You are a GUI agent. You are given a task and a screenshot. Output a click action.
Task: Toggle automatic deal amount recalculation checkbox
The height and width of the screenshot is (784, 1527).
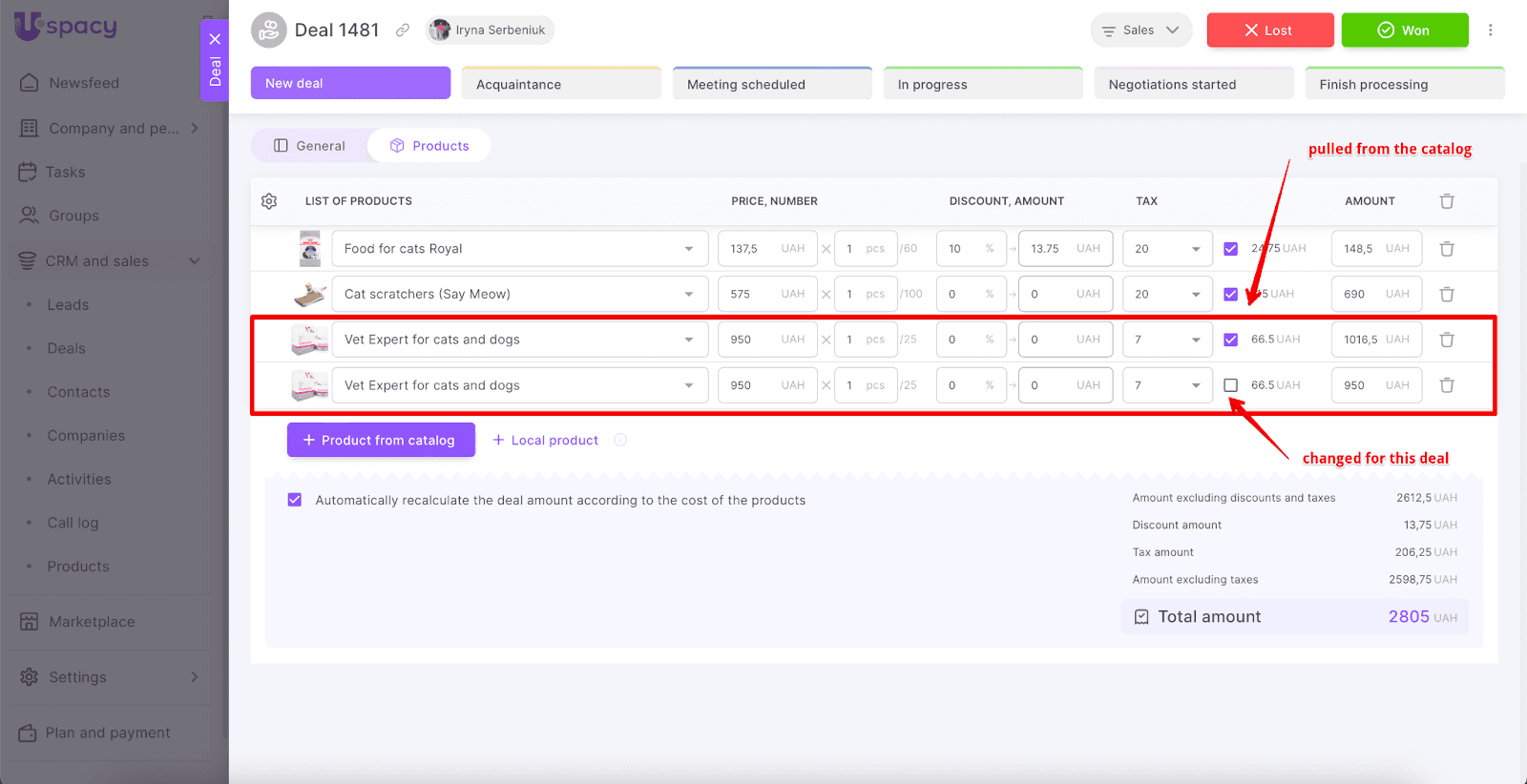coord(295,500)
